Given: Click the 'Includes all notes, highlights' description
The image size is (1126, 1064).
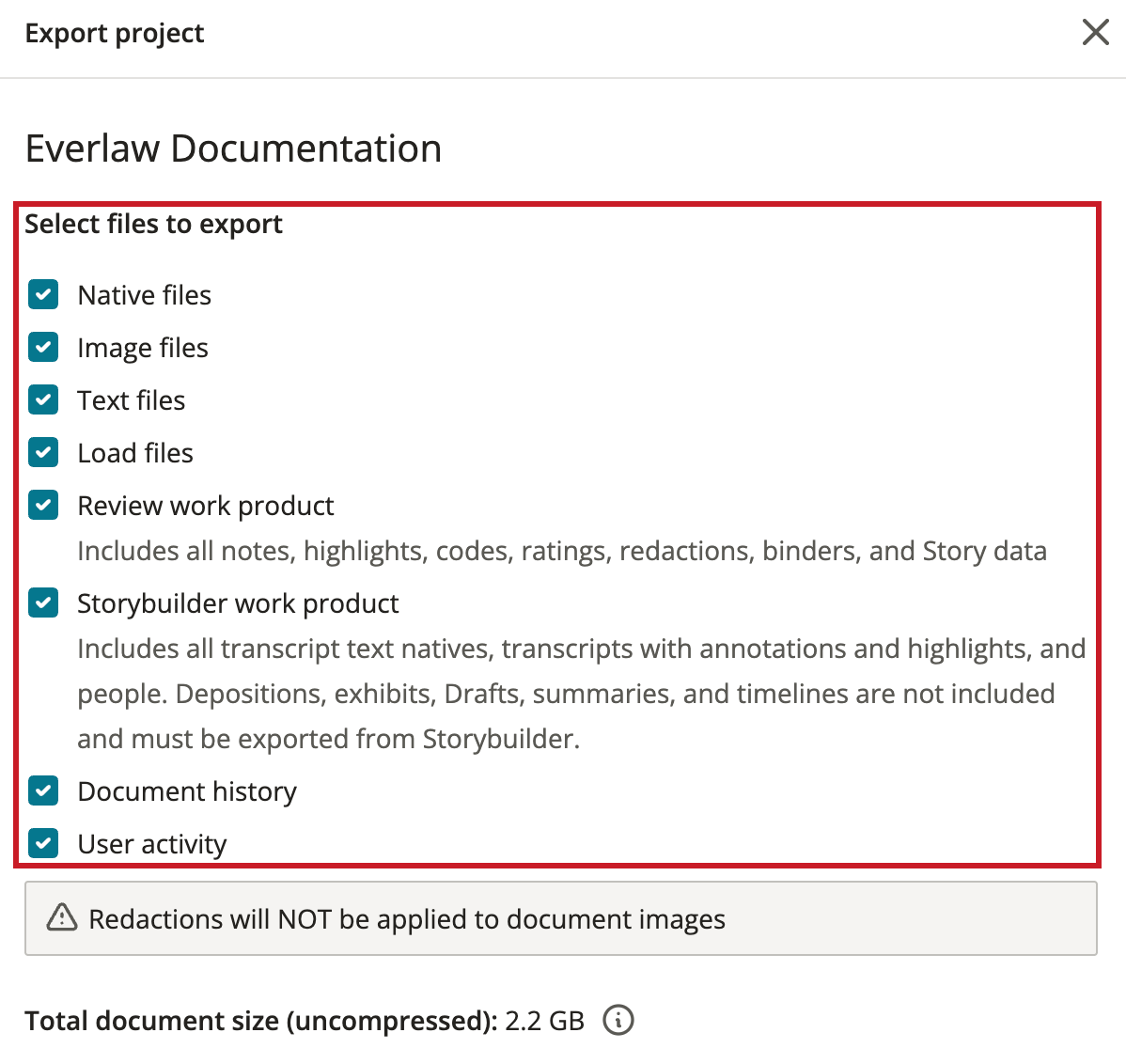Looking at the screenshot, I should tap(562, 552).
